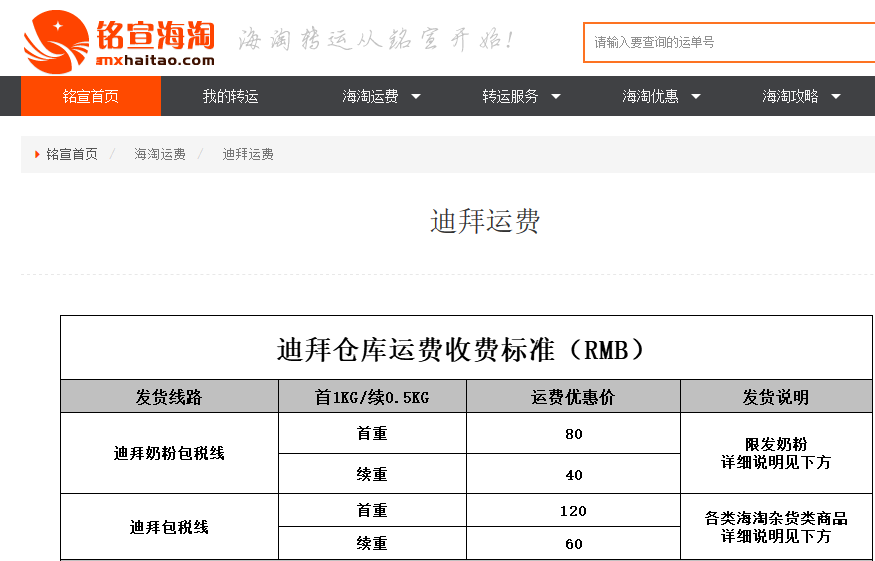
Task: Click the 发货线路 column header
Action: [169, 397]
